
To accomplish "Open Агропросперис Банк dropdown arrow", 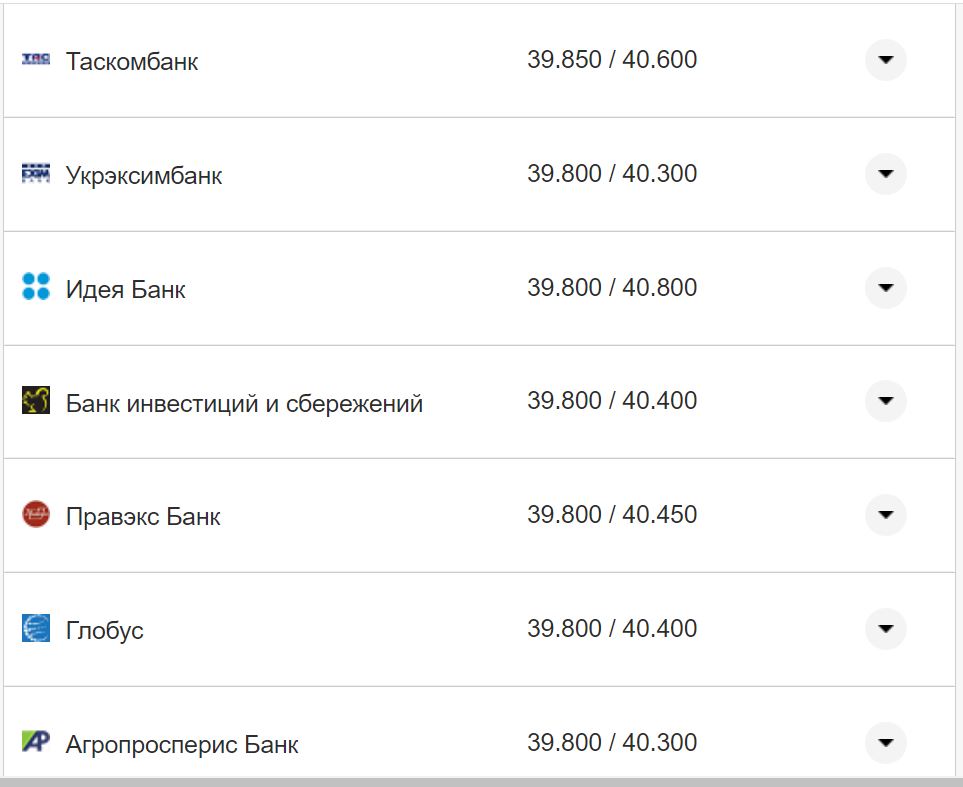I will tap(885, 742).
